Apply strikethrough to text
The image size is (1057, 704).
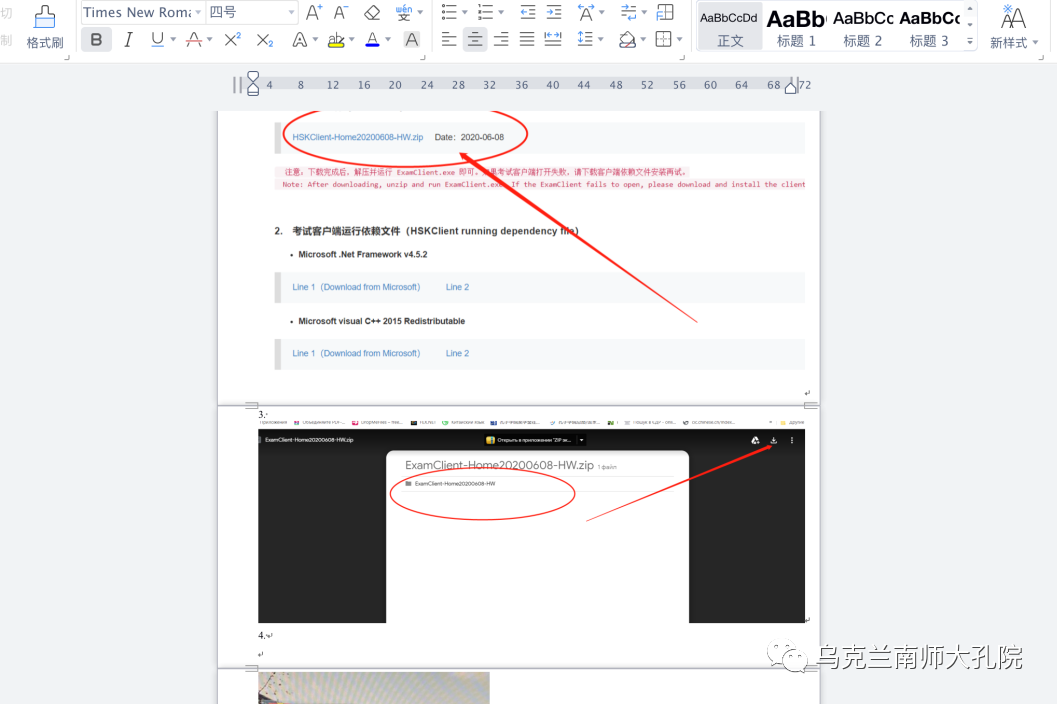click(194, 40)
